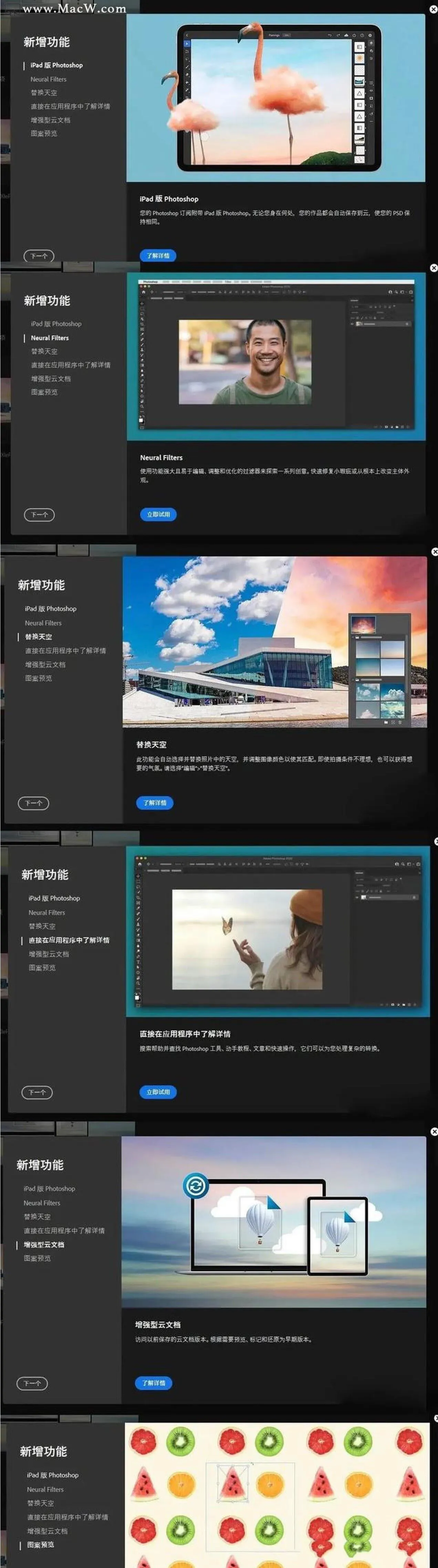Select 增强型云文档 in building sky dialog sidebar
The width and height of the screenshot is (438, 1568).
pos(45,665)
